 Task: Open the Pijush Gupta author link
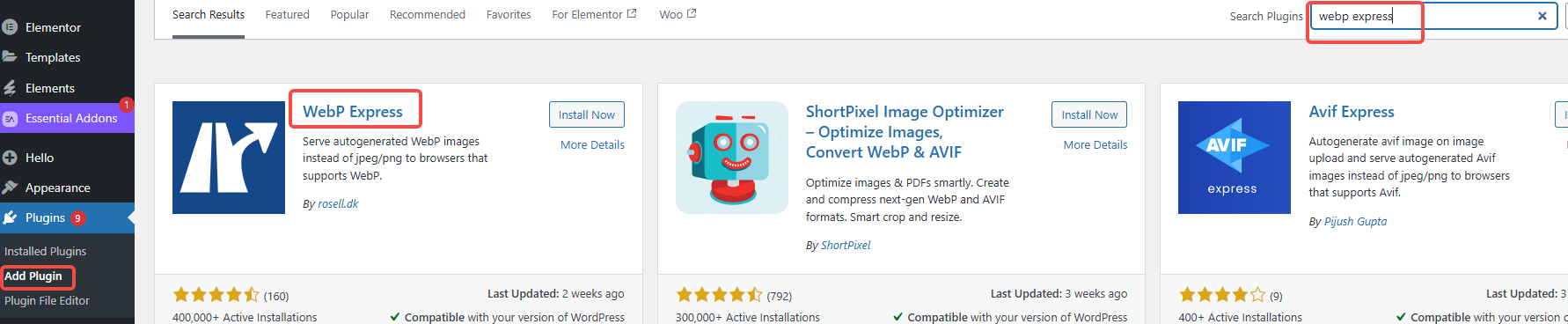click(1356, 222)
